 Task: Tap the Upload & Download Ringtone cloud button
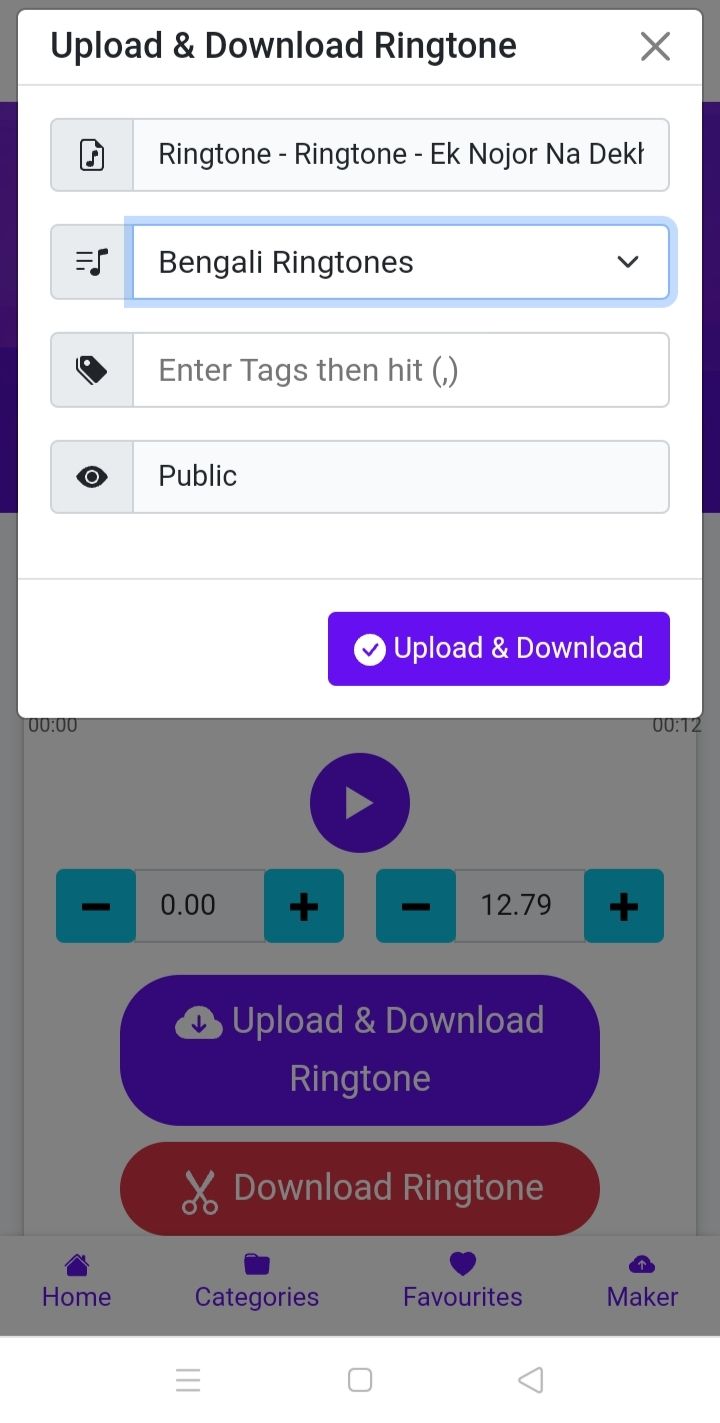pos(360,1050)
